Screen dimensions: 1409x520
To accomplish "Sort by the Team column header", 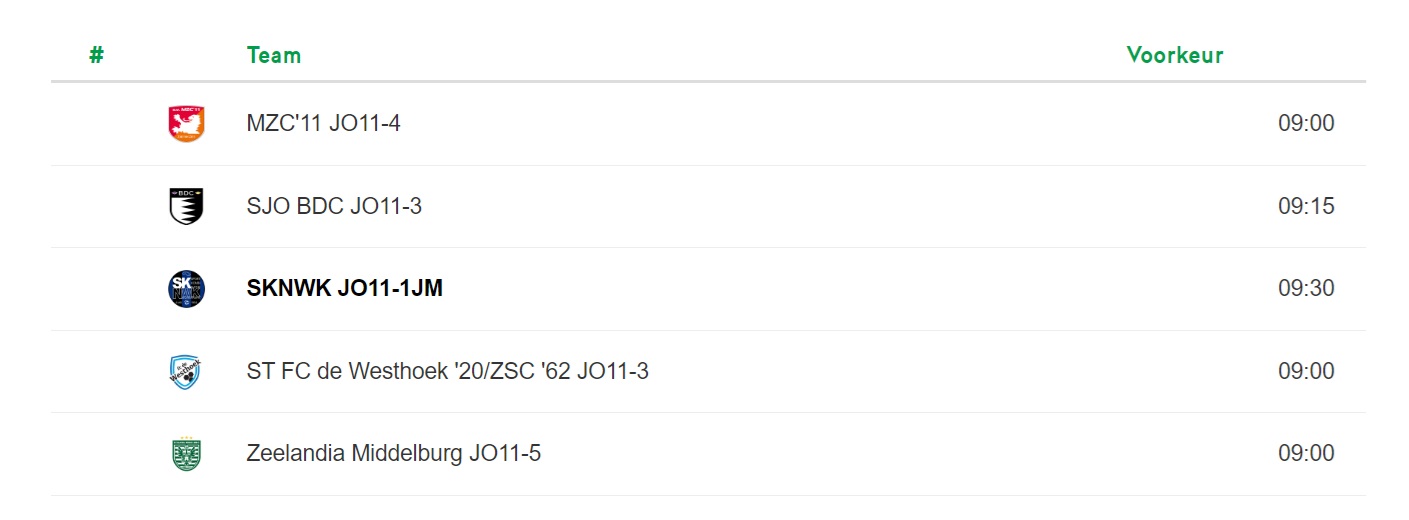I will coord(273,55).
